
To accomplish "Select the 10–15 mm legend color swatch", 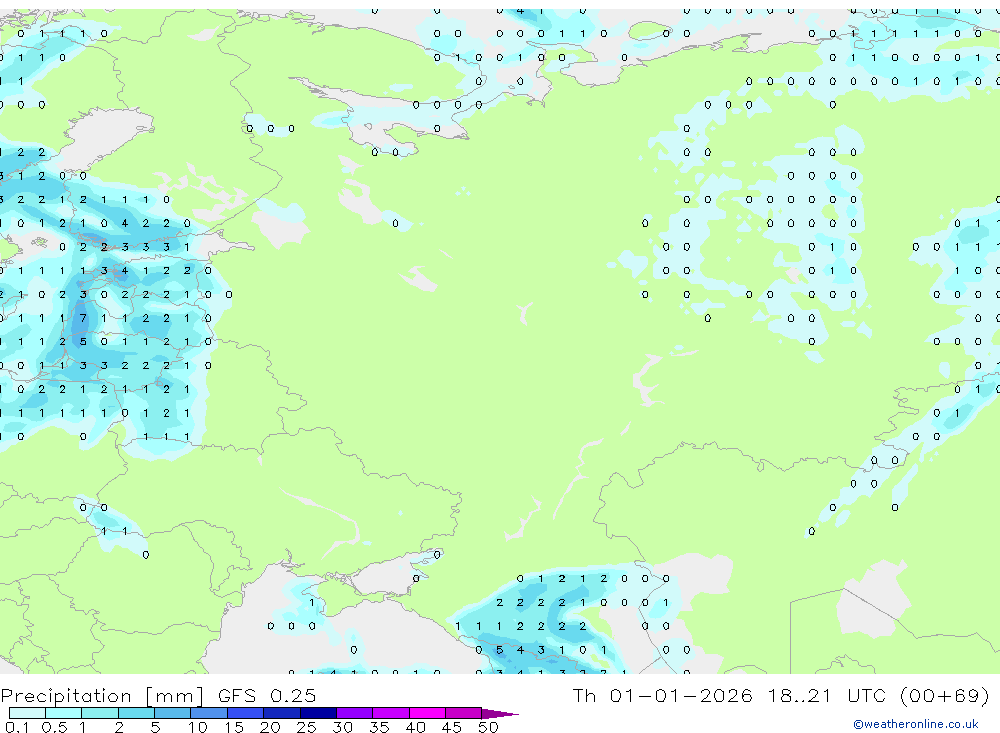I will [x=209, y=713].
